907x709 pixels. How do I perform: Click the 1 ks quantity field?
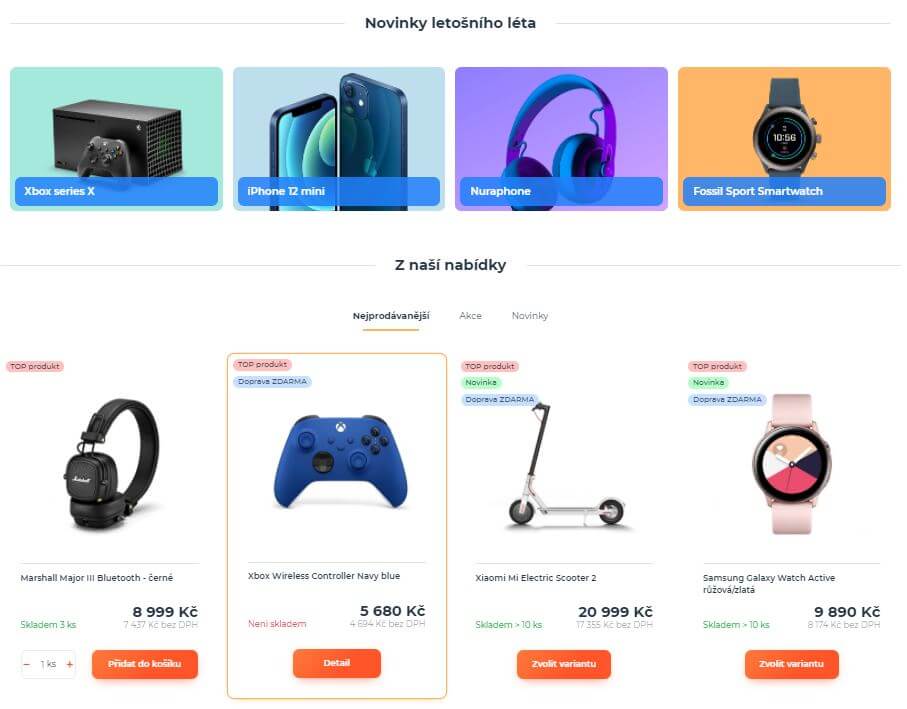(48, 664)
